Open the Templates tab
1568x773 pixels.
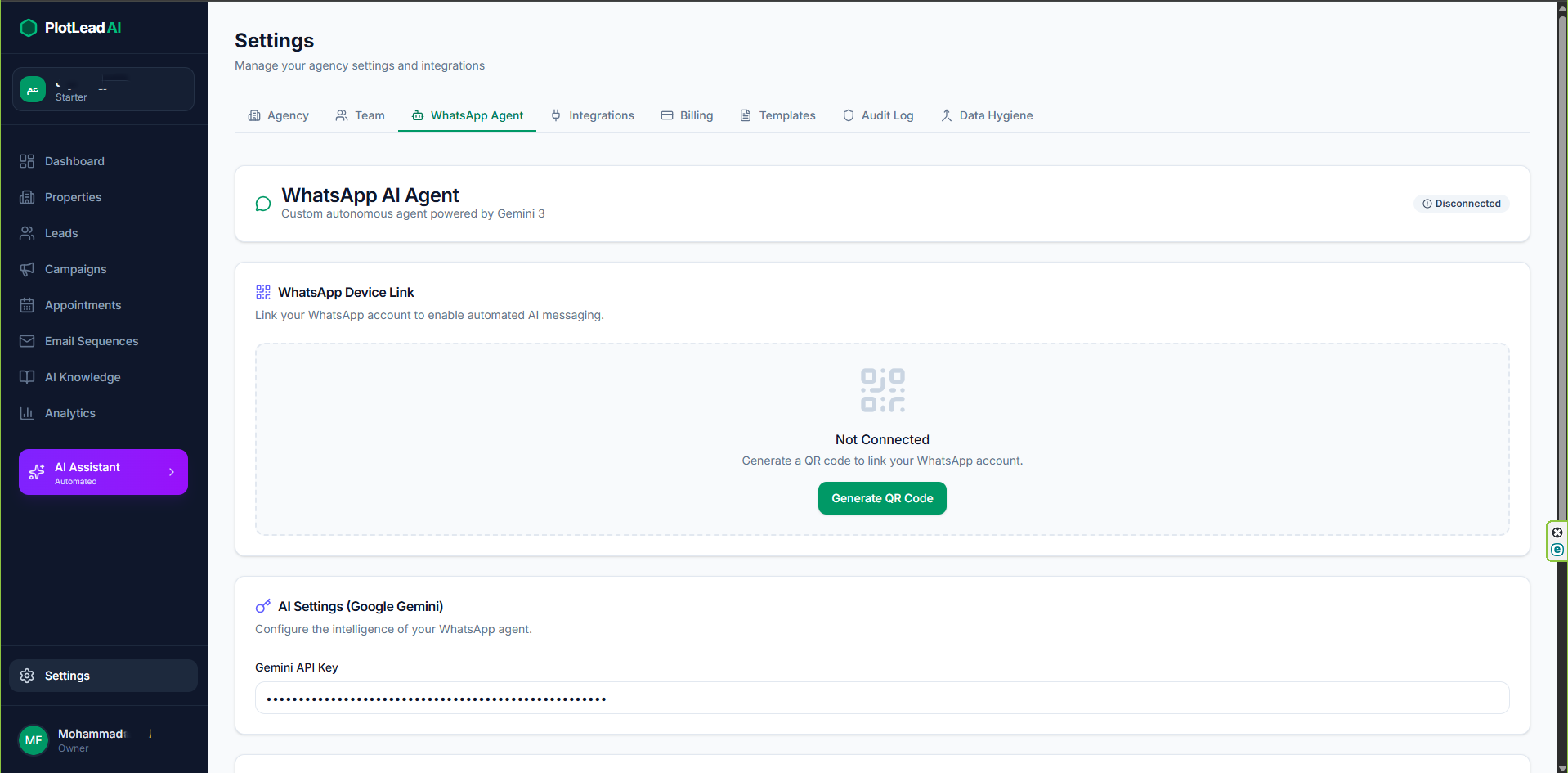coord(777,115)
